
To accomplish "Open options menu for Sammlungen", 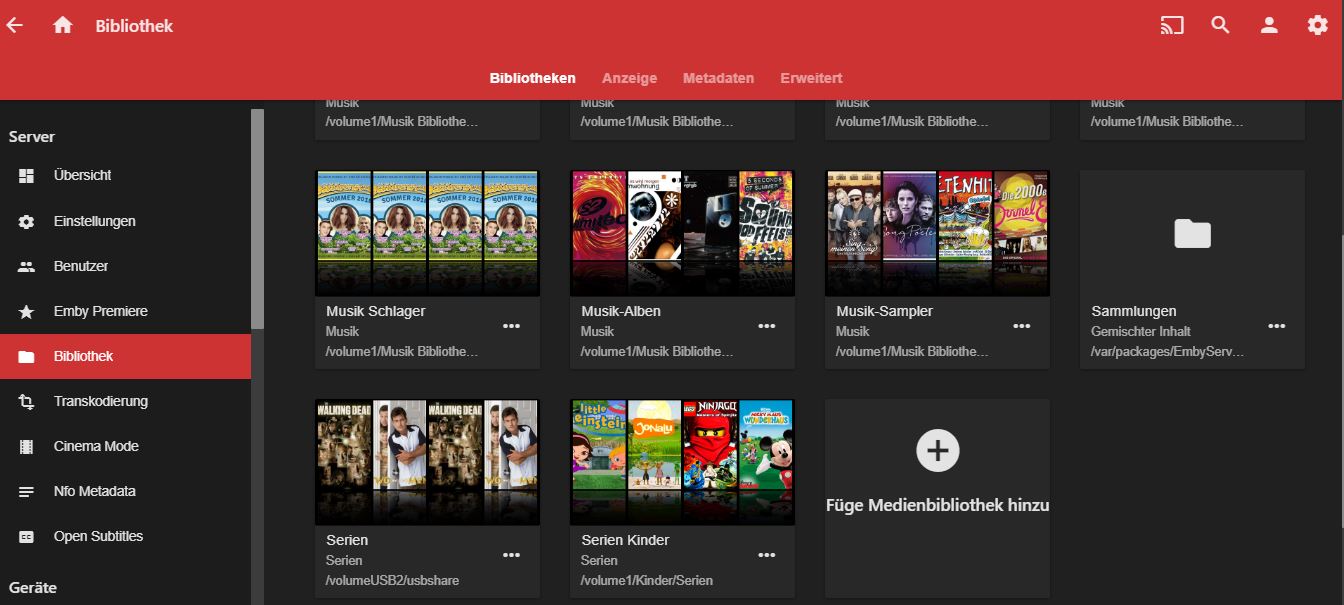I will pos(1277,326).
